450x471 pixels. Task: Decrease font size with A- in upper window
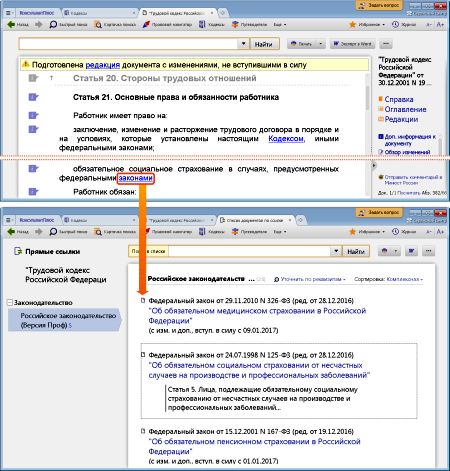[x=429, y=24]
